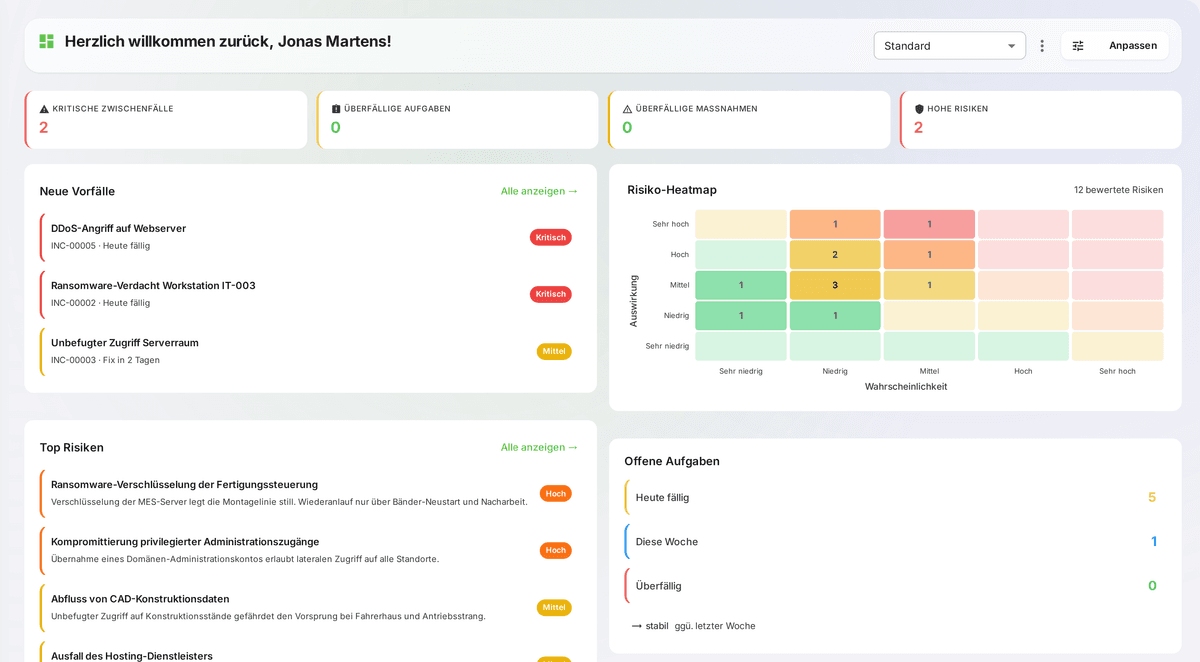Click warning icon in Überfällige Massnahmen card
The height and width of the screenshot is (662, 1200).
(x=627, y=109)
